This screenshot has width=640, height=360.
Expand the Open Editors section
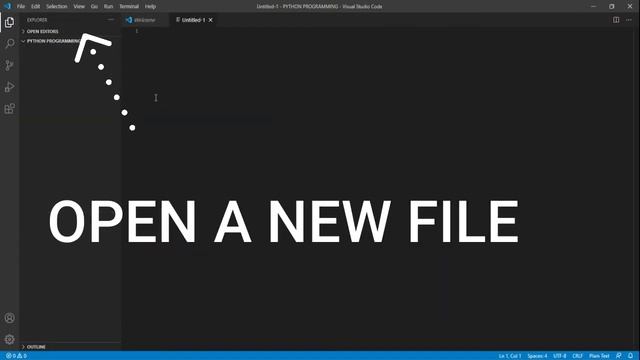pos(42,31)
